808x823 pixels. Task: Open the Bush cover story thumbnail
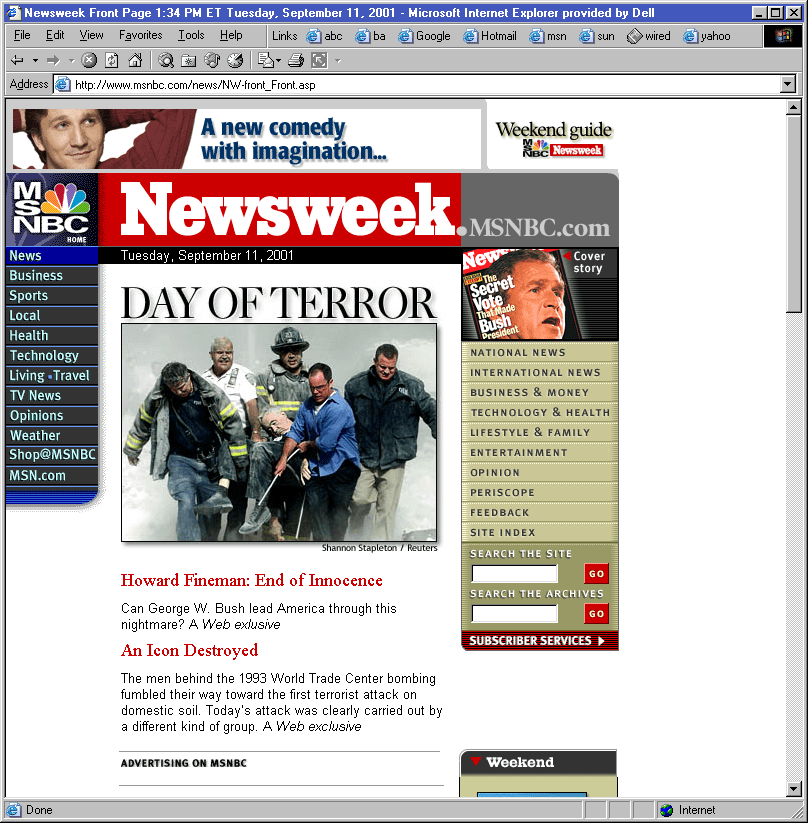539,294
